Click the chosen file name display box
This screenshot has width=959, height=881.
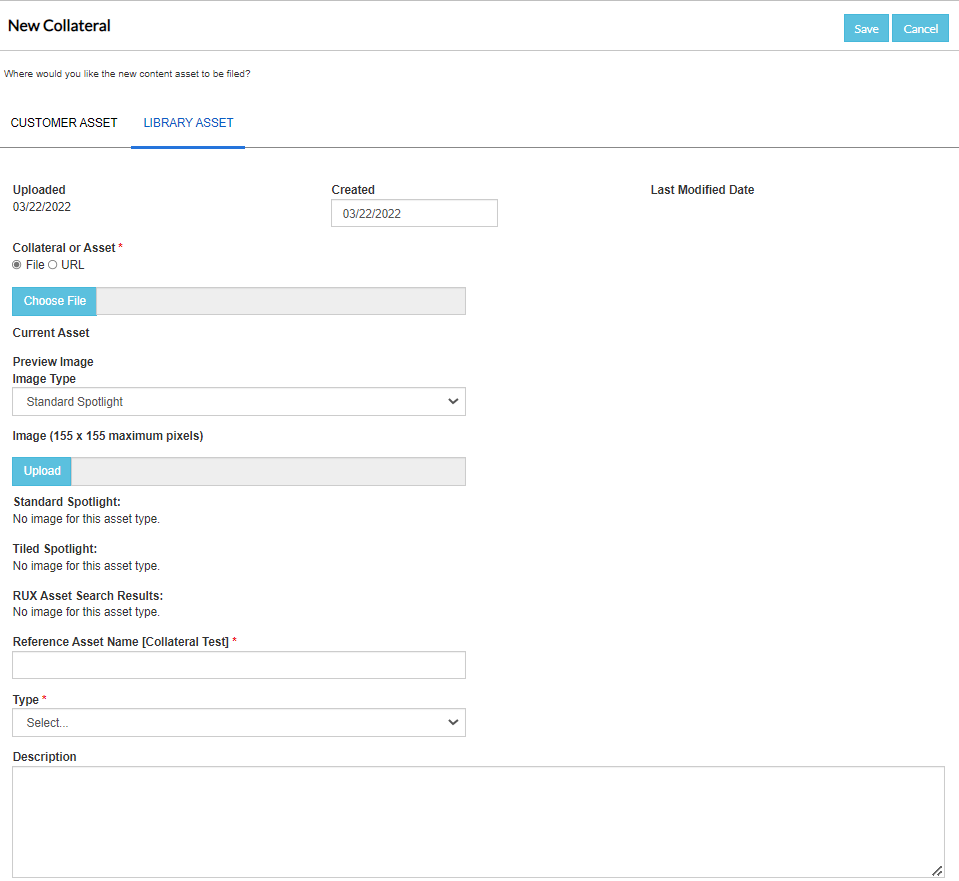[x=281, y=301]
